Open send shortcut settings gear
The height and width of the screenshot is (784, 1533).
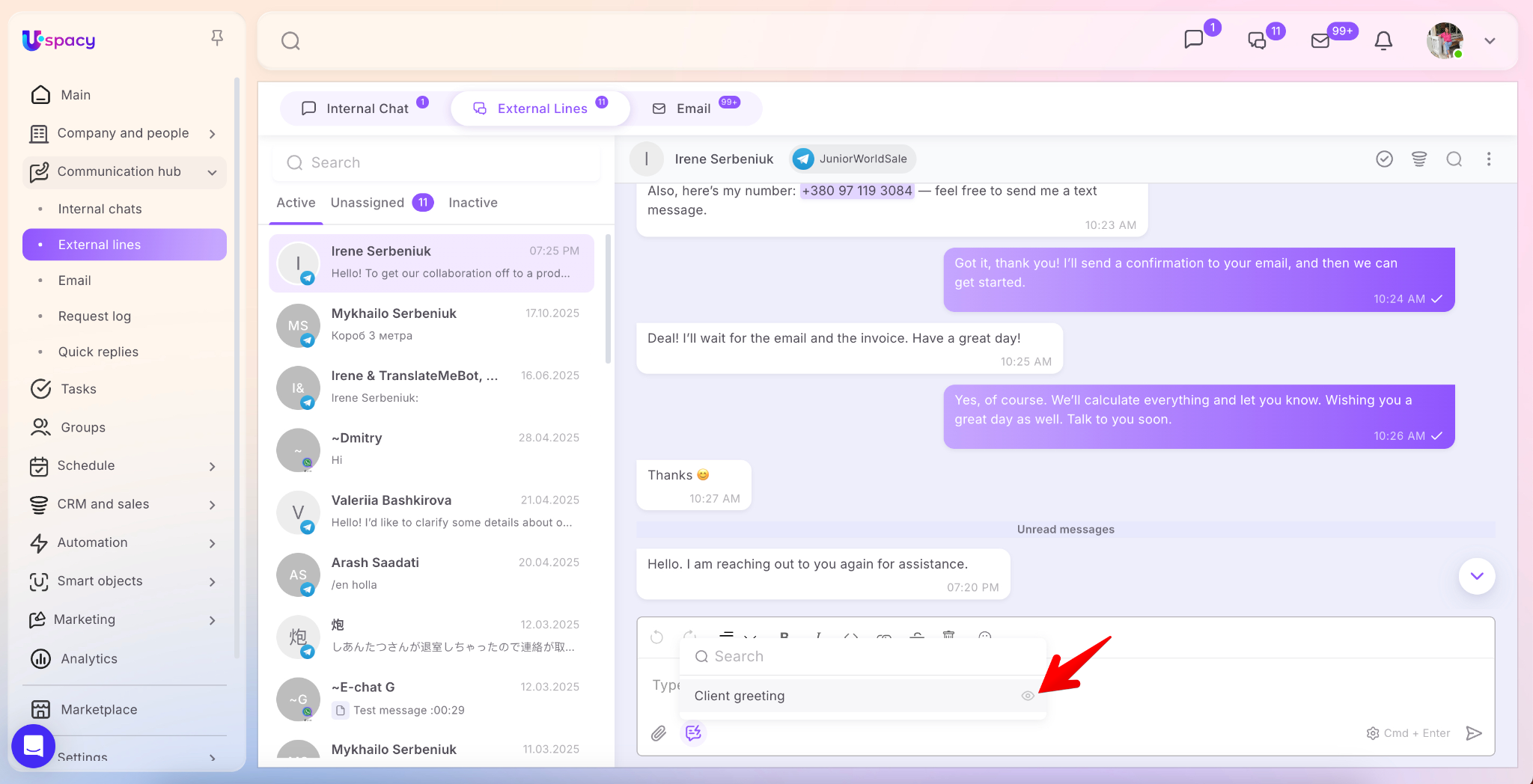click(x=1373, y=733)
